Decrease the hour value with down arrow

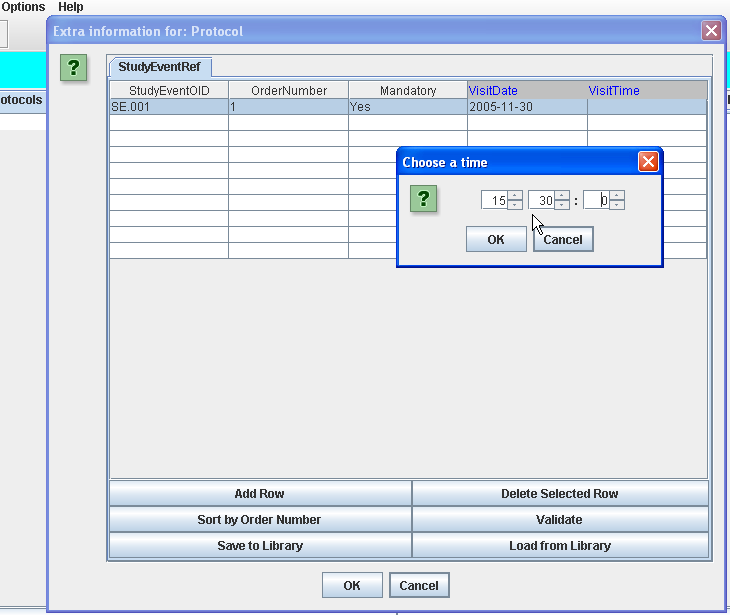(x=515, y=205)
